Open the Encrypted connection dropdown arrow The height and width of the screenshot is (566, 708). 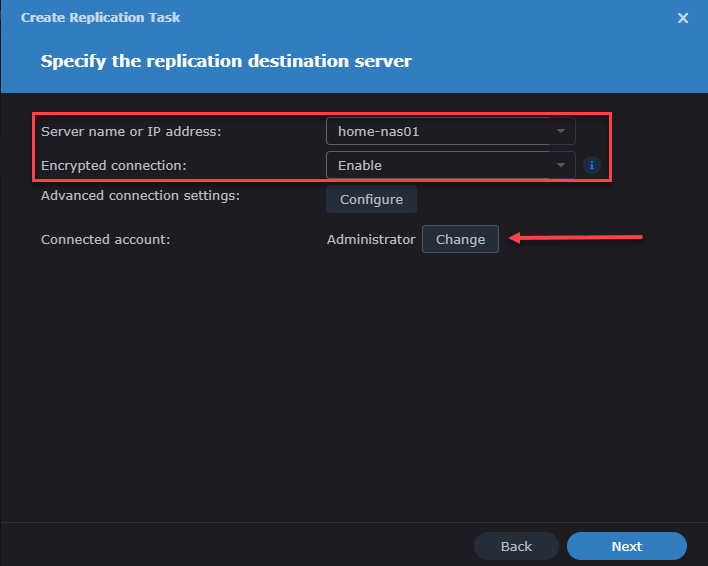(x=561, y=165)
